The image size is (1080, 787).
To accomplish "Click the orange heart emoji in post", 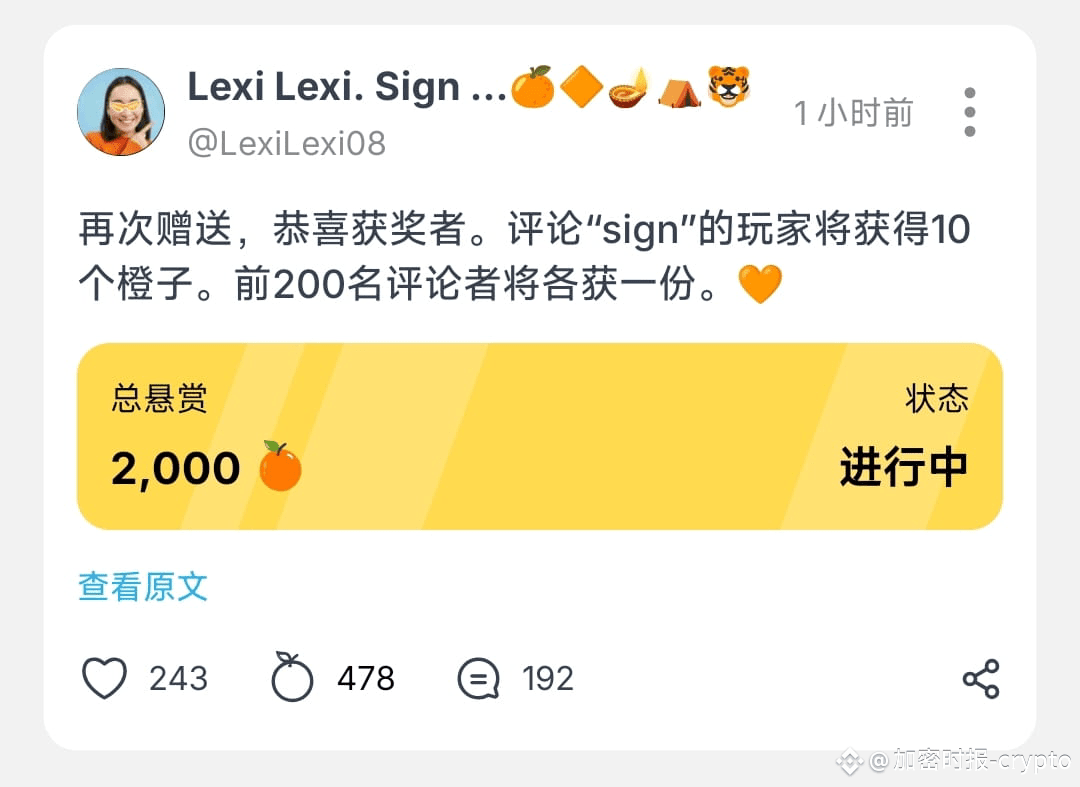I will (760, 284).
